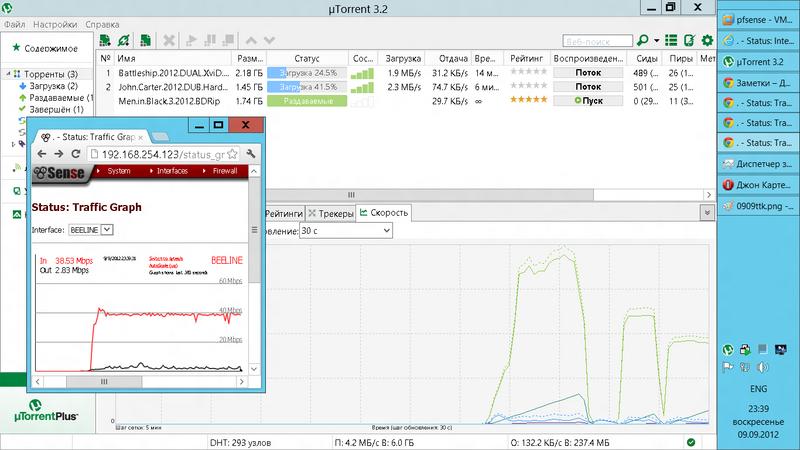The height and width of the screenshot is (450, 800).
Task: Rate Battleship torrent via grey stars
Action: coord(529,71)
